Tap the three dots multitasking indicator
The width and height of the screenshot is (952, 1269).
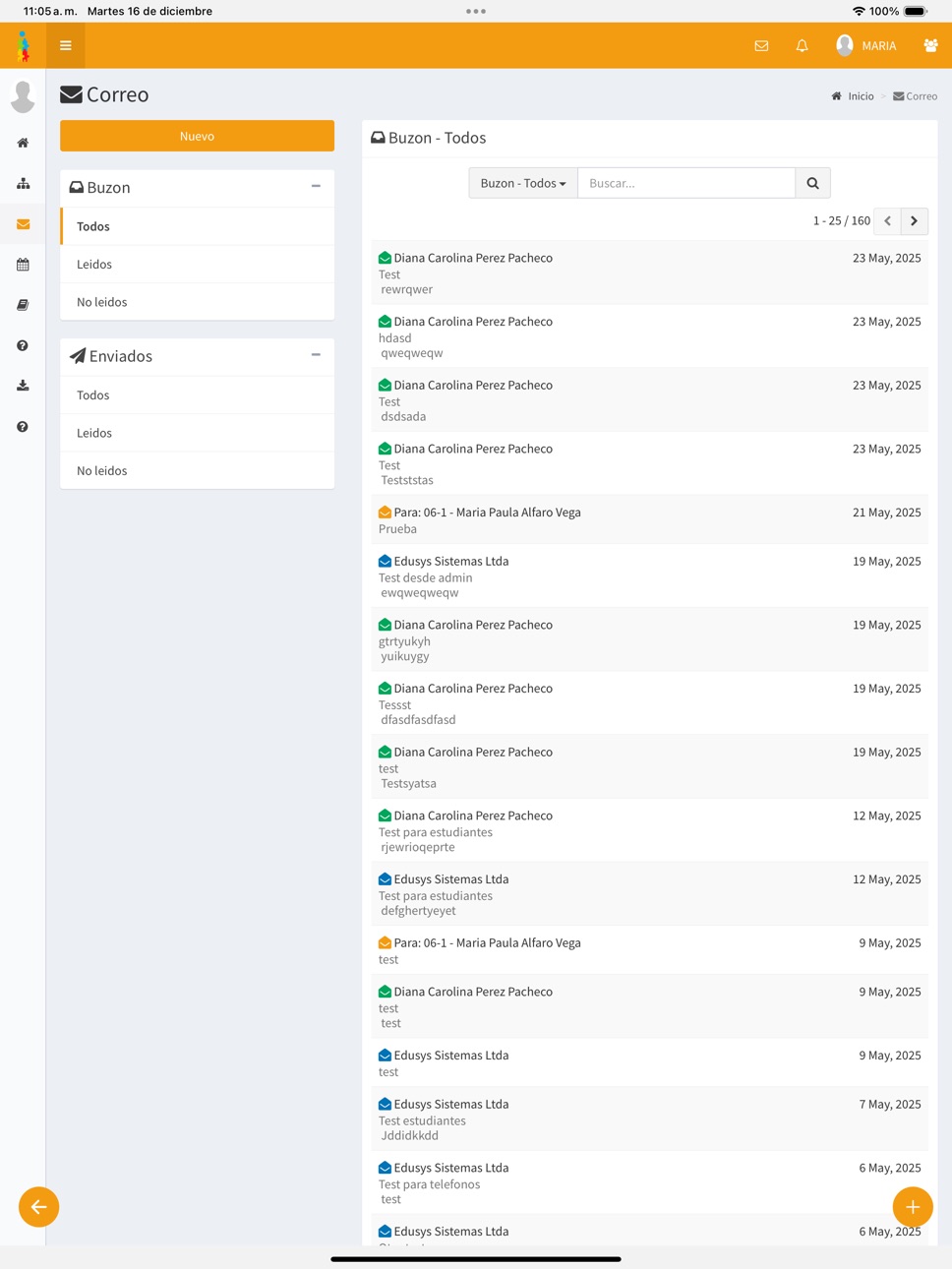(x=476, y=11)
